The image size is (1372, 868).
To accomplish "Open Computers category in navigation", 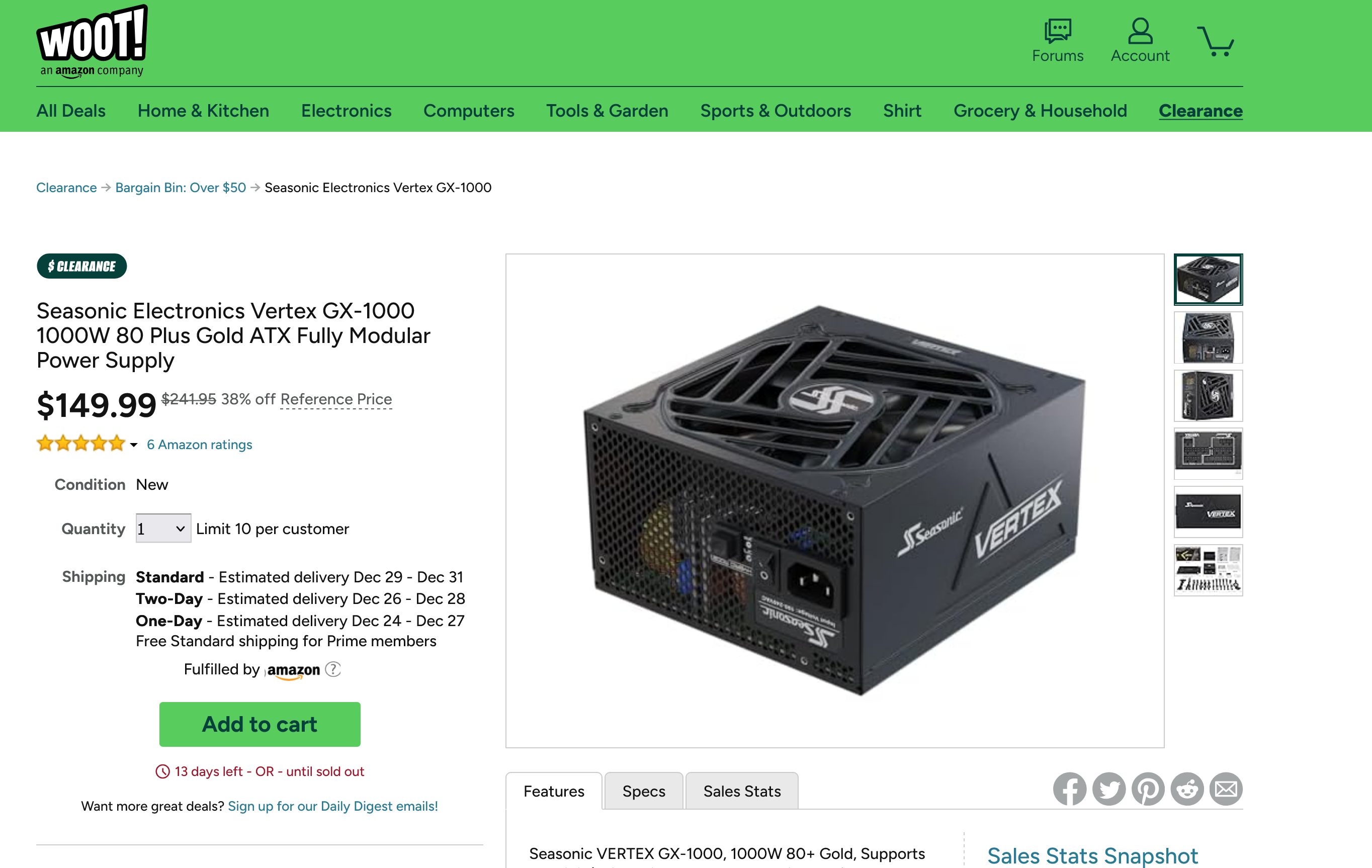I will coord(469,111).
